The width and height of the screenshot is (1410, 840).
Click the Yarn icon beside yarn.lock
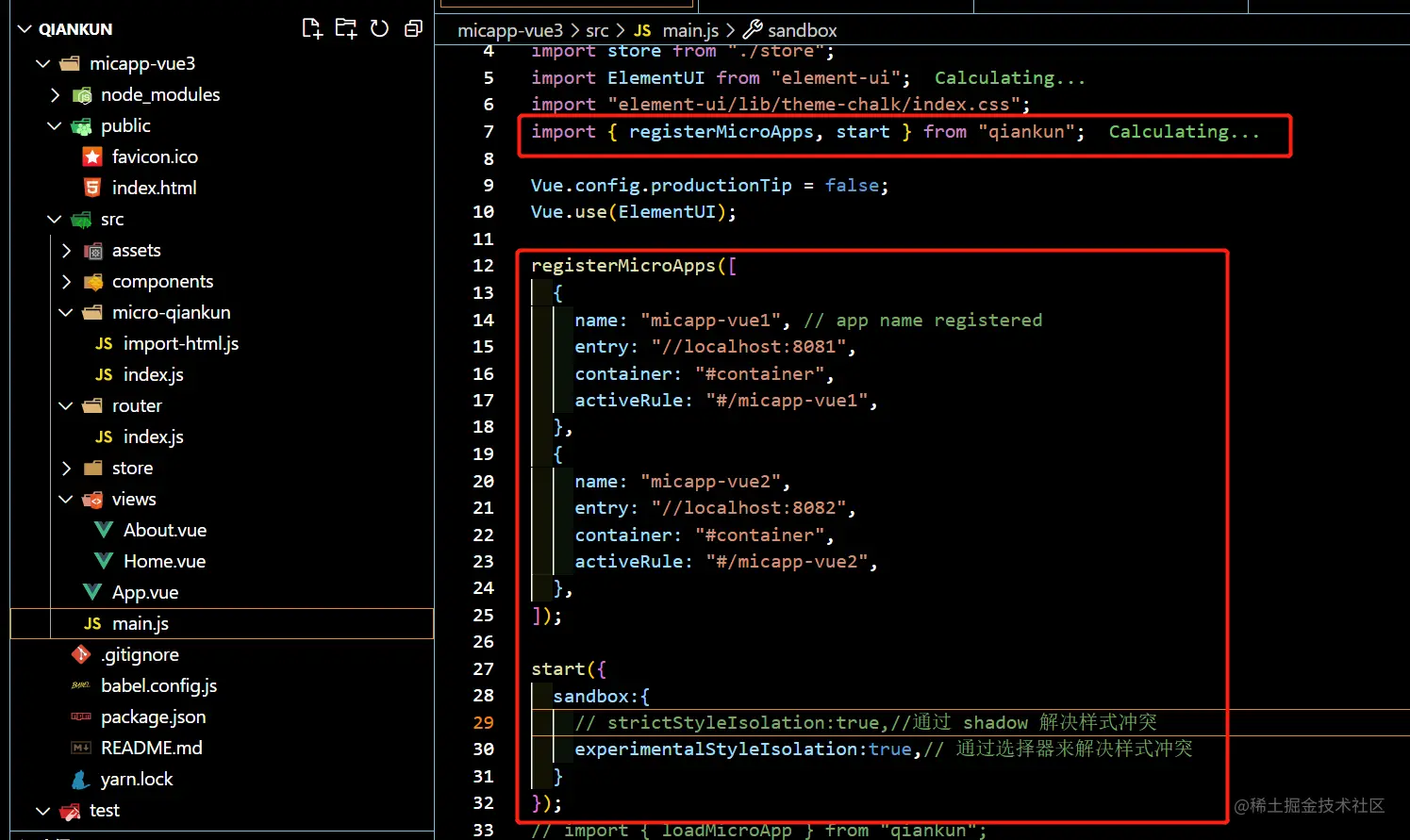point(81,779)
